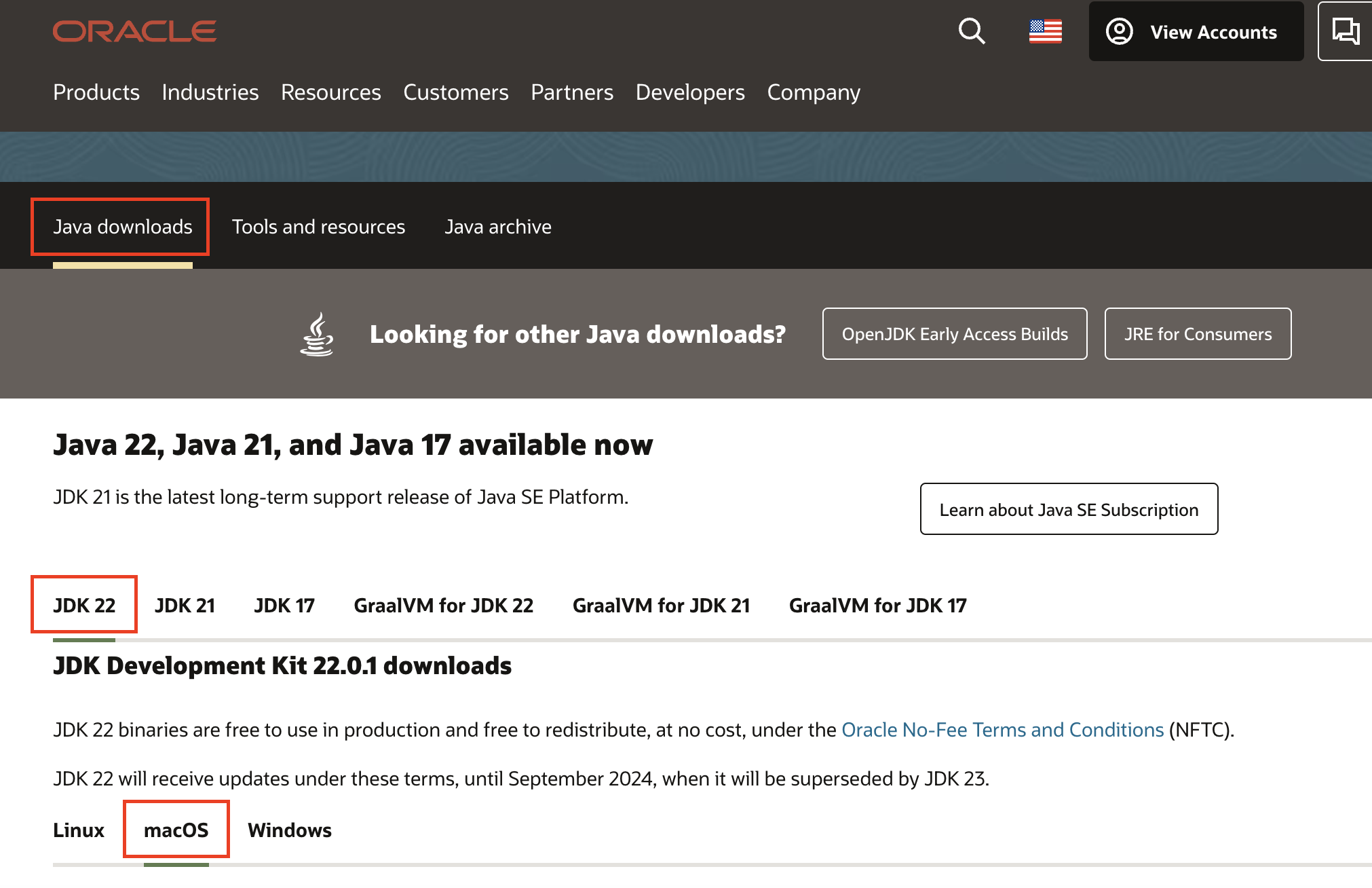Switch to Java archive tab
1372x888 pixels.
[497, 227]
